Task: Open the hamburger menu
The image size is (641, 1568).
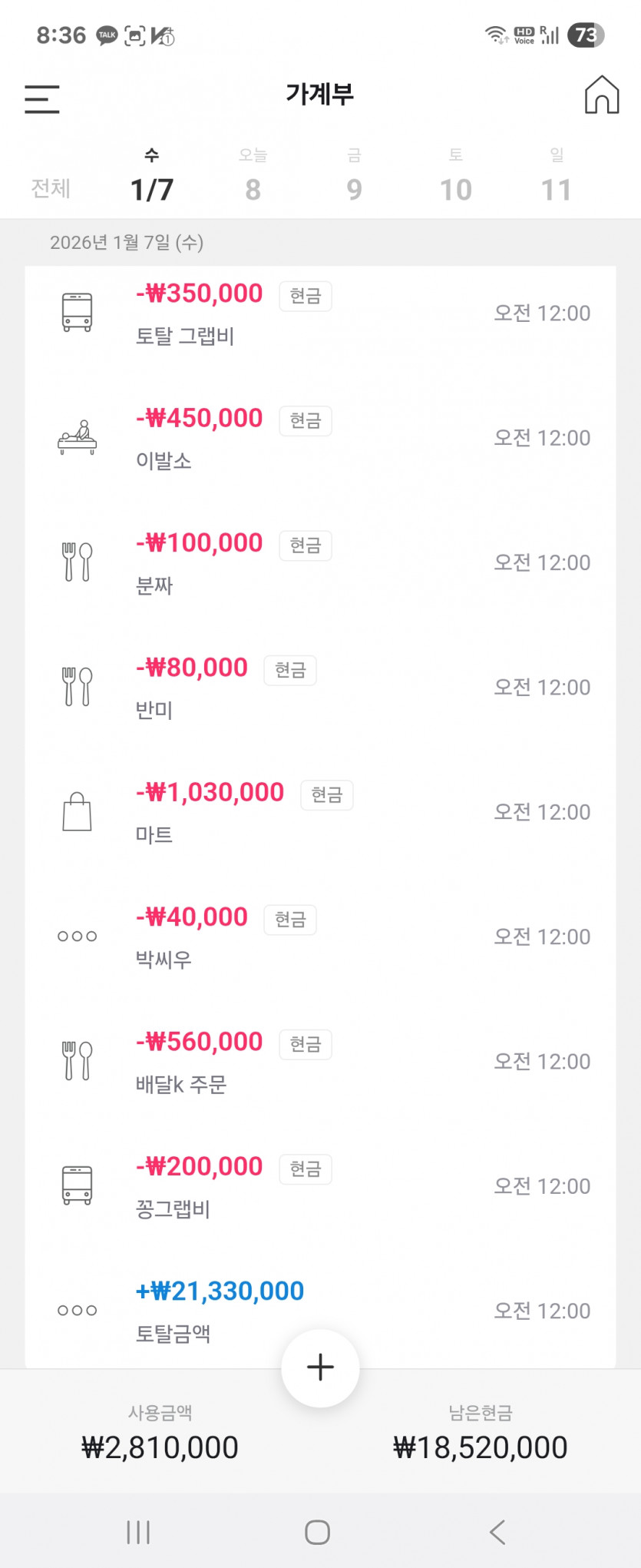Action: (x=42, y=99)
